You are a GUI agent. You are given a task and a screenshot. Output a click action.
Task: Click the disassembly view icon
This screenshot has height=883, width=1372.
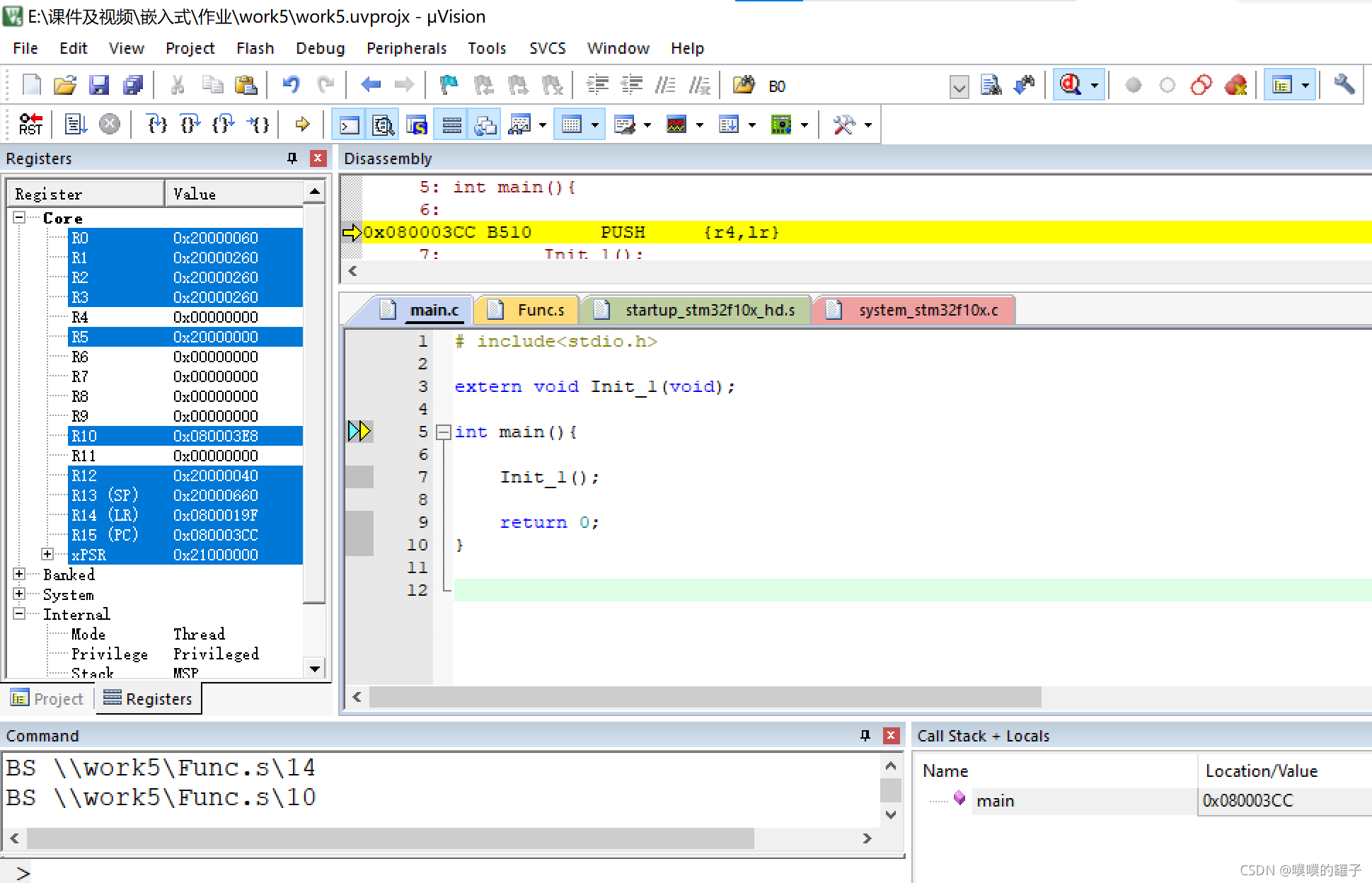click(x=383, y=124)
